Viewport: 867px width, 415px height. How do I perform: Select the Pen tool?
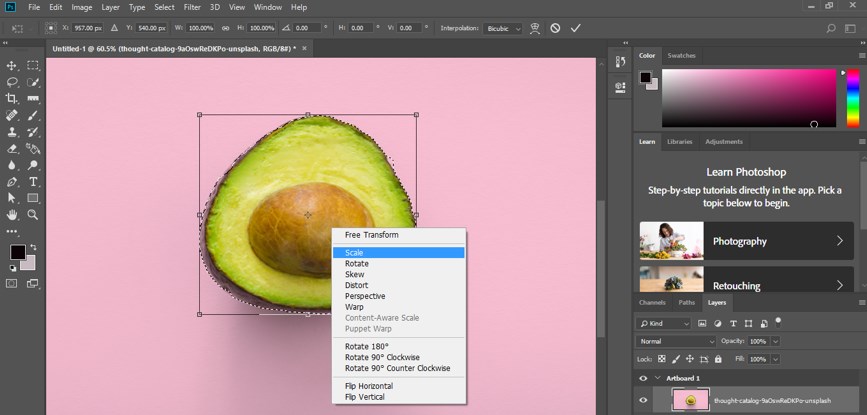pyautogui.click(x=11, y=181)
